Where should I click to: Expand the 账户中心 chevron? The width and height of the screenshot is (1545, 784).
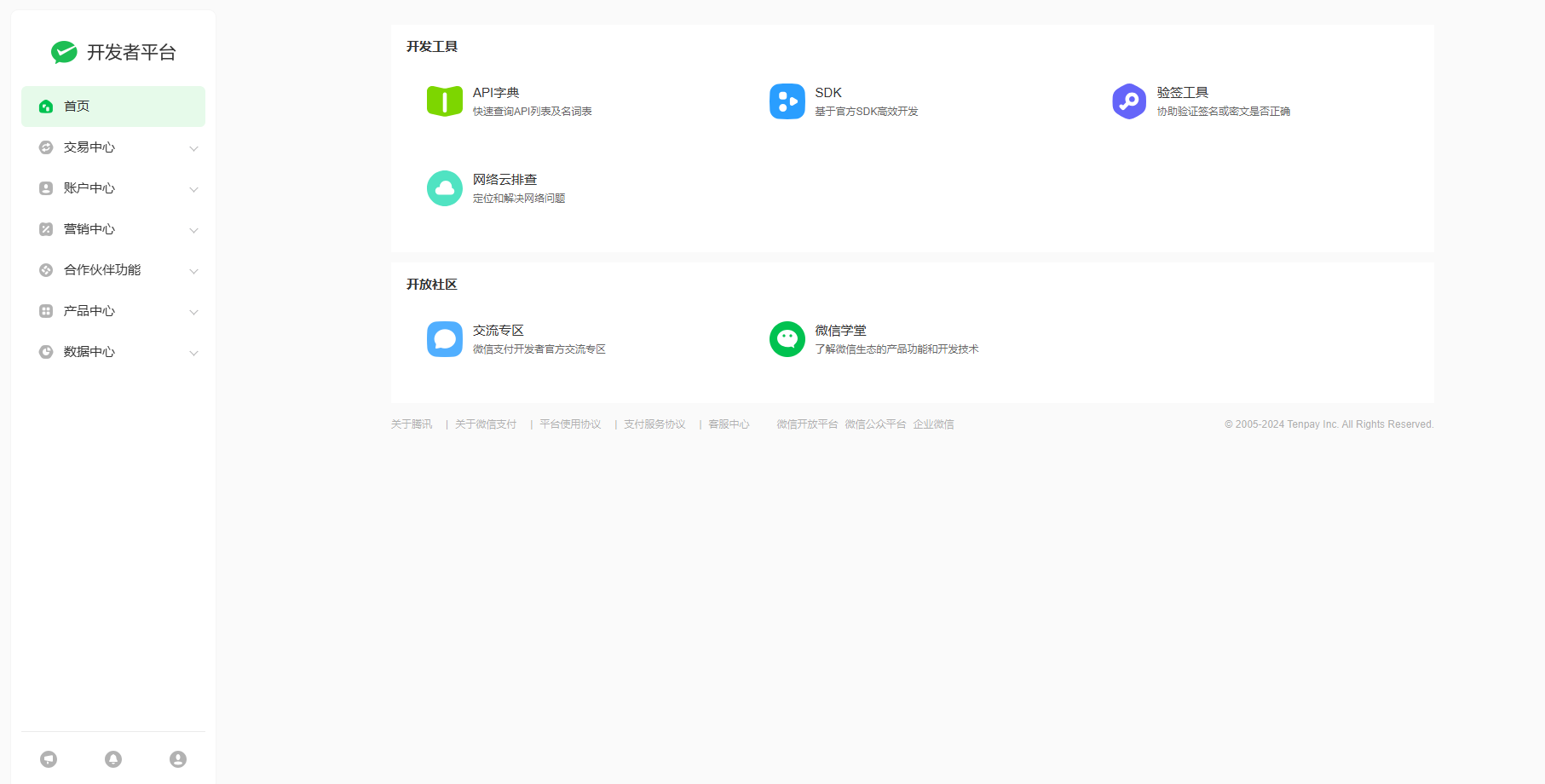(x=193, y=189)
